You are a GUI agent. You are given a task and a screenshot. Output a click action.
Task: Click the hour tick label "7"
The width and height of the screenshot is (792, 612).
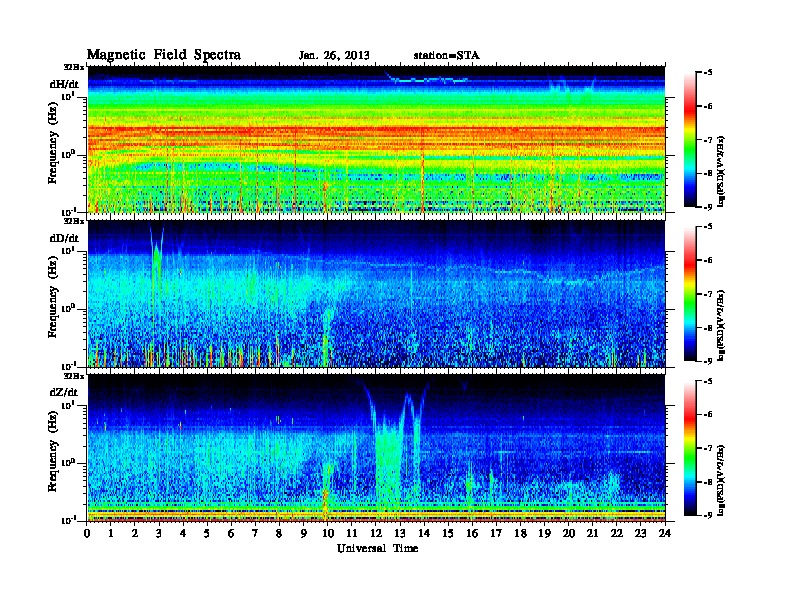tap(255, 534)
